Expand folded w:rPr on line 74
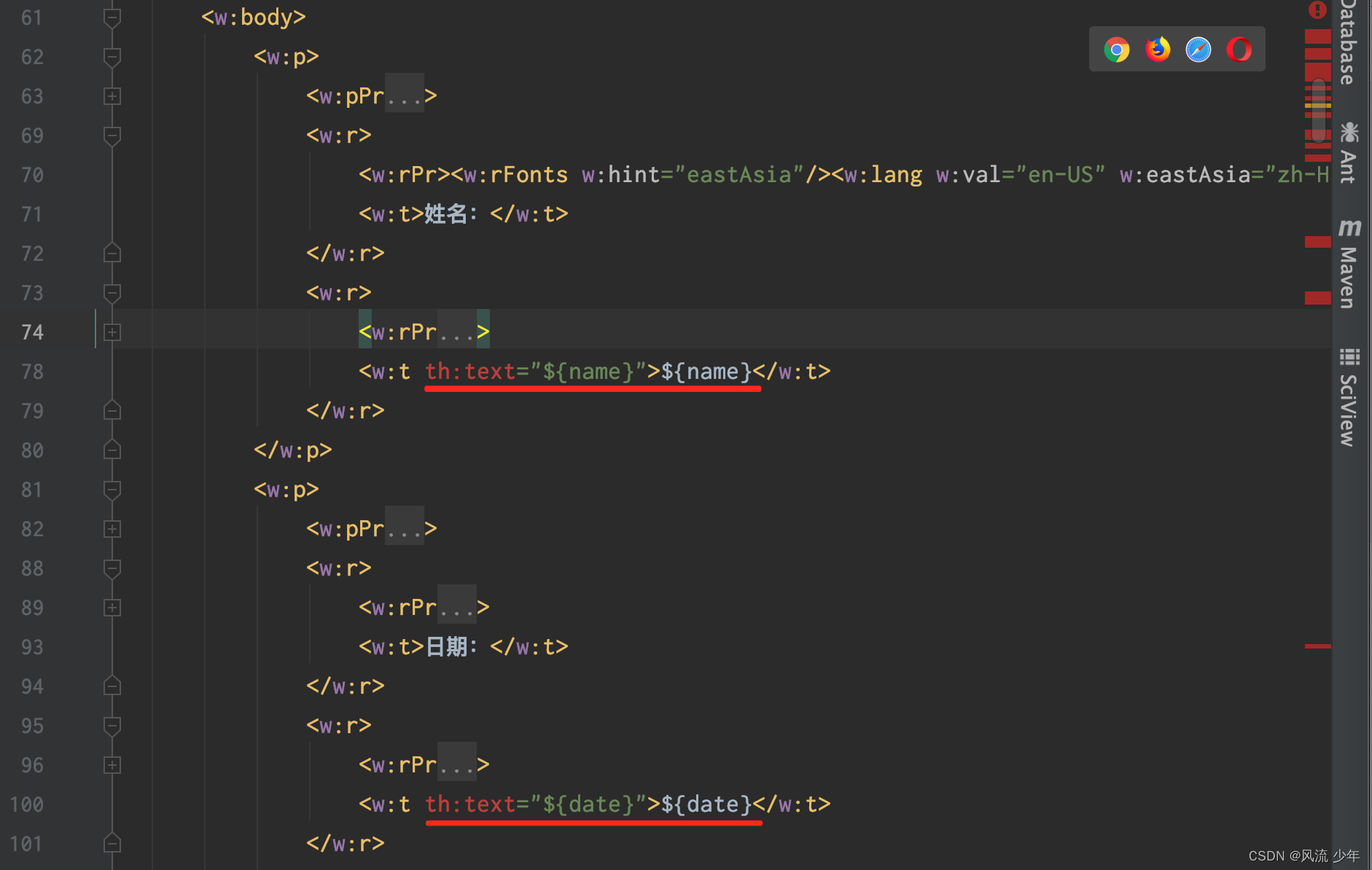This screenshot has height=870, width=1372. 112,332
